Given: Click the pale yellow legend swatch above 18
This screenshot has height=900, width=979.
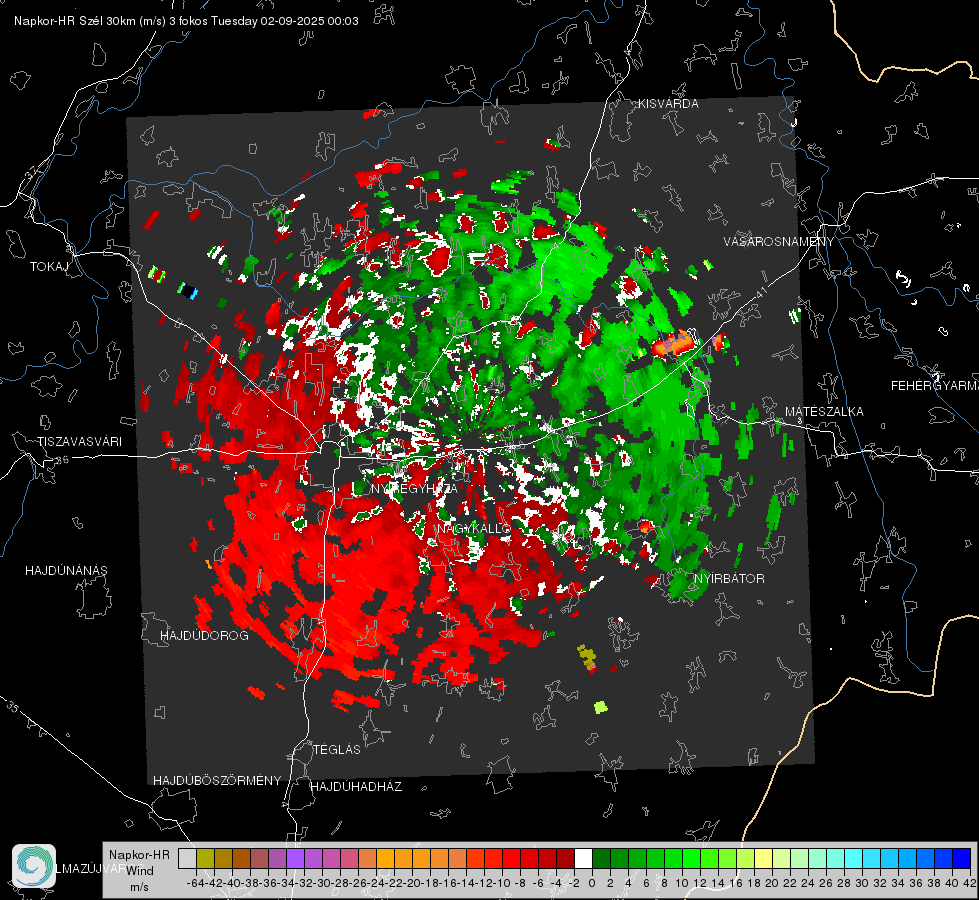Looking at the screenshot, I should (763, 858).
